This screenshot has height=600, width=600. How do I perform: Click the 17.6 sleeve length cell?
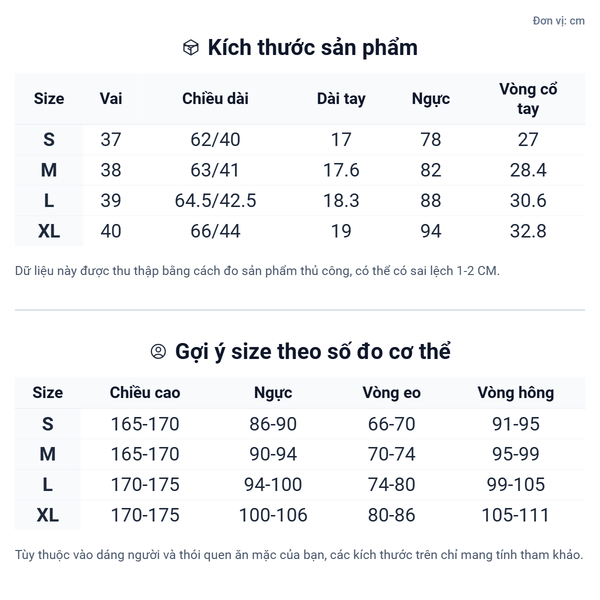tap(341, 171)
